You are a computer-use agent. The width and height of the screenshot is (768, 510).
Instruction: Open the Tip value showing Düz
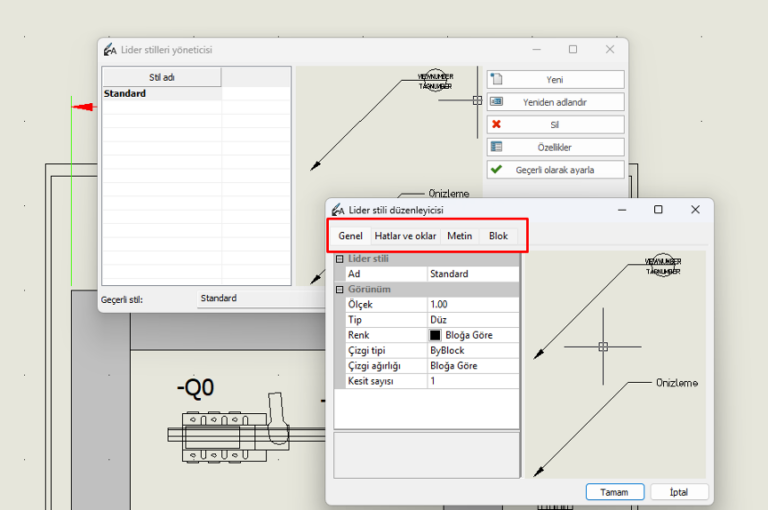pos(473,320)
